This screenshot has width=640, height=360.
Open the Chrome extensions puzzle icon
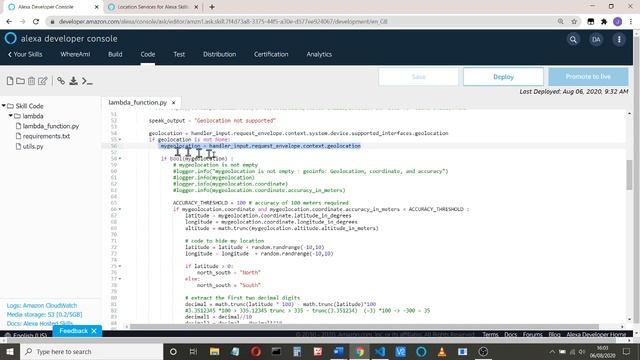(604, 22)
